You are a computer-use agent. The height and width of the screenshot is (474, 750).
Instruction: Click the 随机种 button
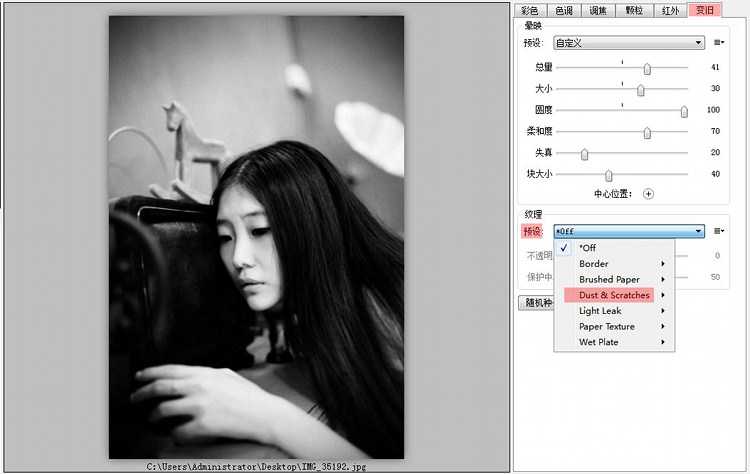point(535,302)
